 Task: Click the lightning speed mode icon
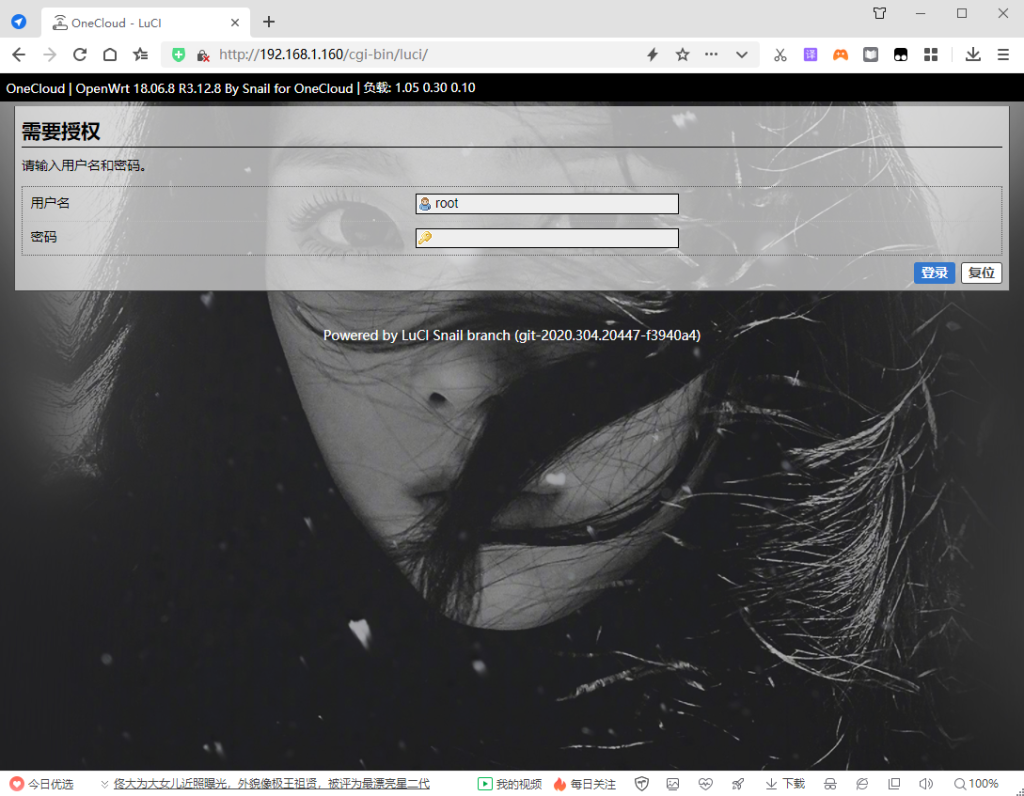(x=653, y=55)
